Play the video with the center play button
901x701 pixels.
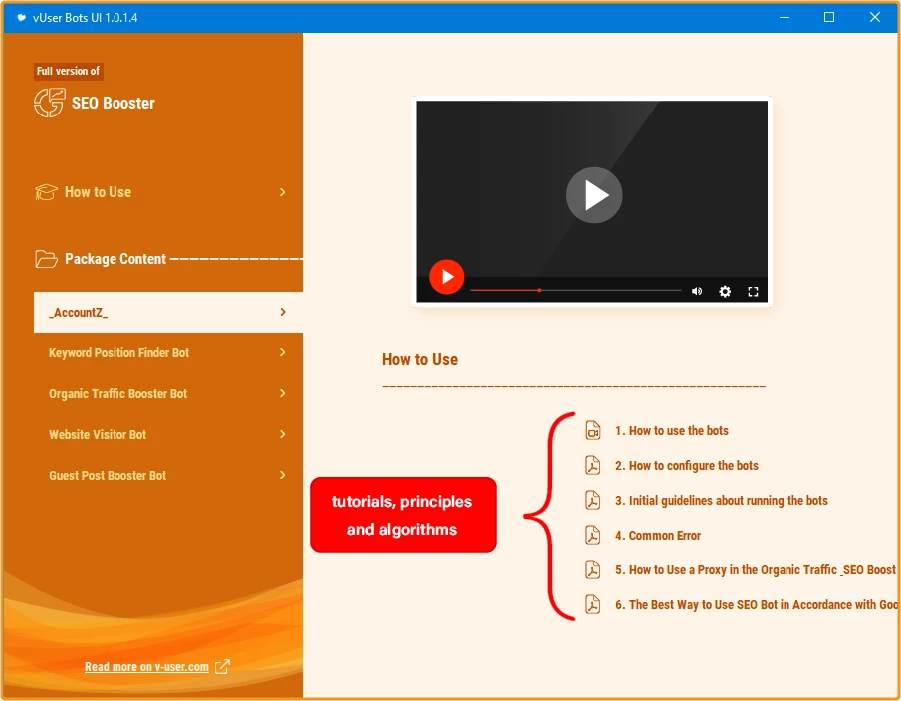594,195
